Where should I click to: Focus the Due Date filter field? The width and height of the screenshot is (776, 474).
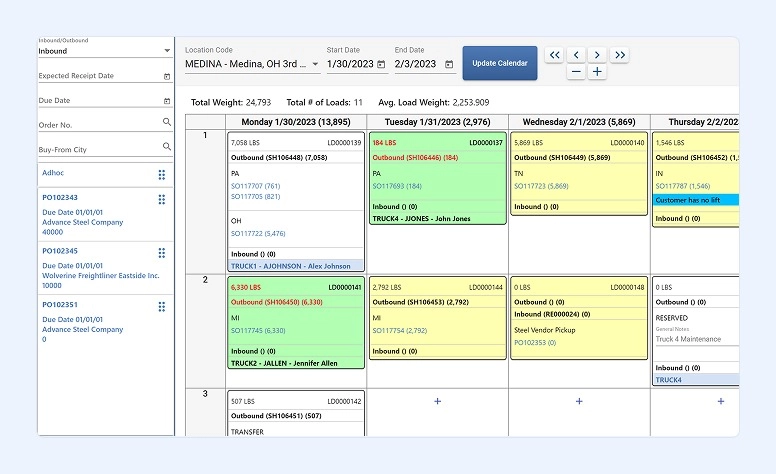[x=99, y=100]
